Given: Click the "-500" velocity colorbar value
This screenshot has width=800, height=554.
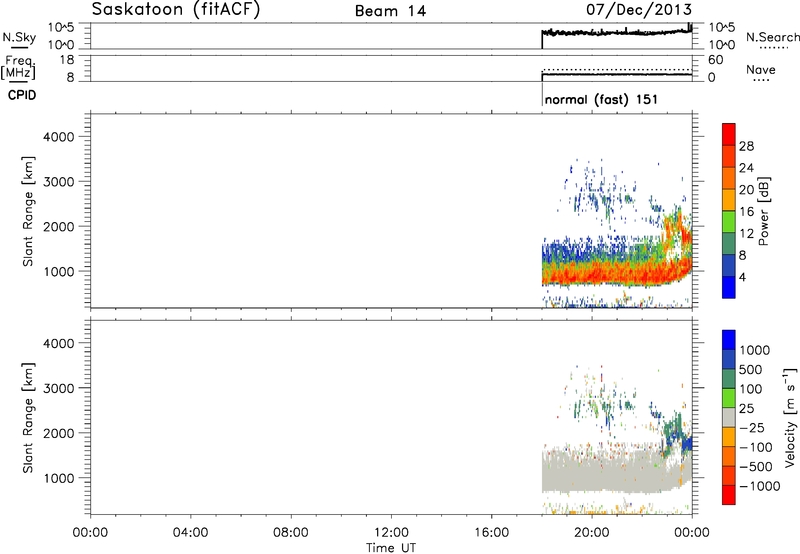Looking at the screenshot, I should pyautogui.click(x=755, y=466).
